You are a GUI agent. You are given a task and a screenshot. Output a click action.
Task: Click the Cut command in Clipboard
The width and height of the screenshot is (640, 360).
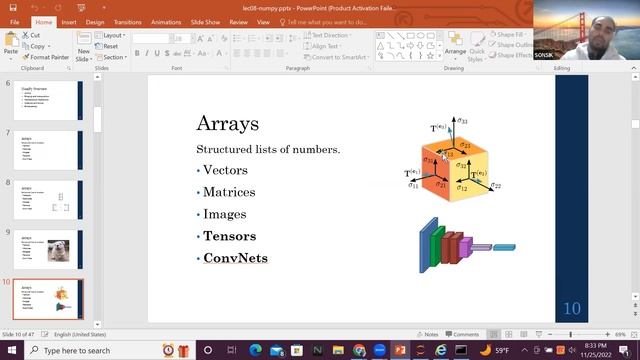pyautogui.click(x=31, y=36)
